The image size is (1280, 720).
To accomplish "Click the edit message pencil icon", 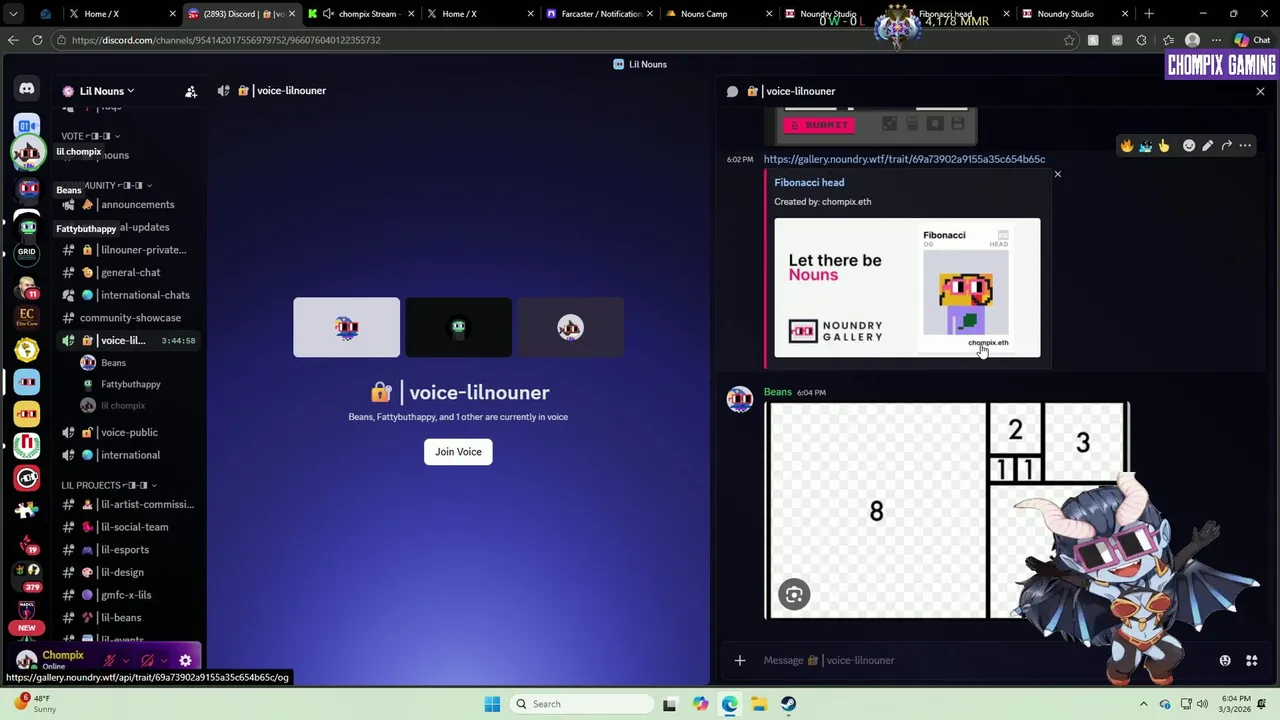I will point(1208,146).
